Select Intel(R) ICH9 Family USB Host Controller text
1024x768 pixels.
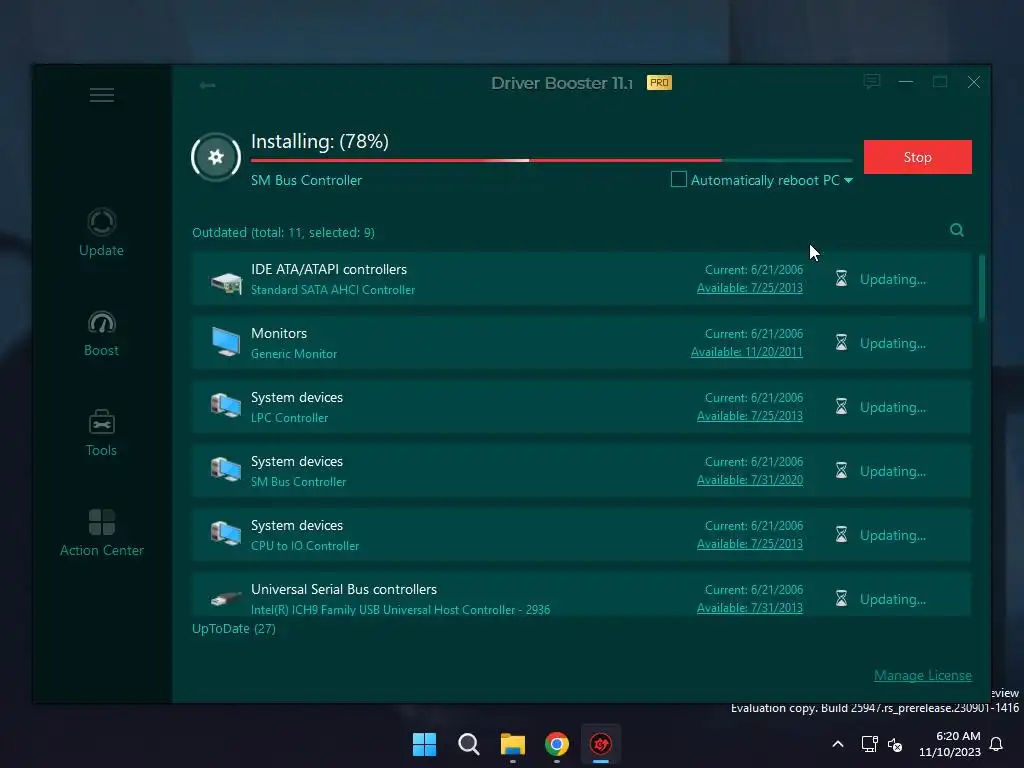click(400, 609)
